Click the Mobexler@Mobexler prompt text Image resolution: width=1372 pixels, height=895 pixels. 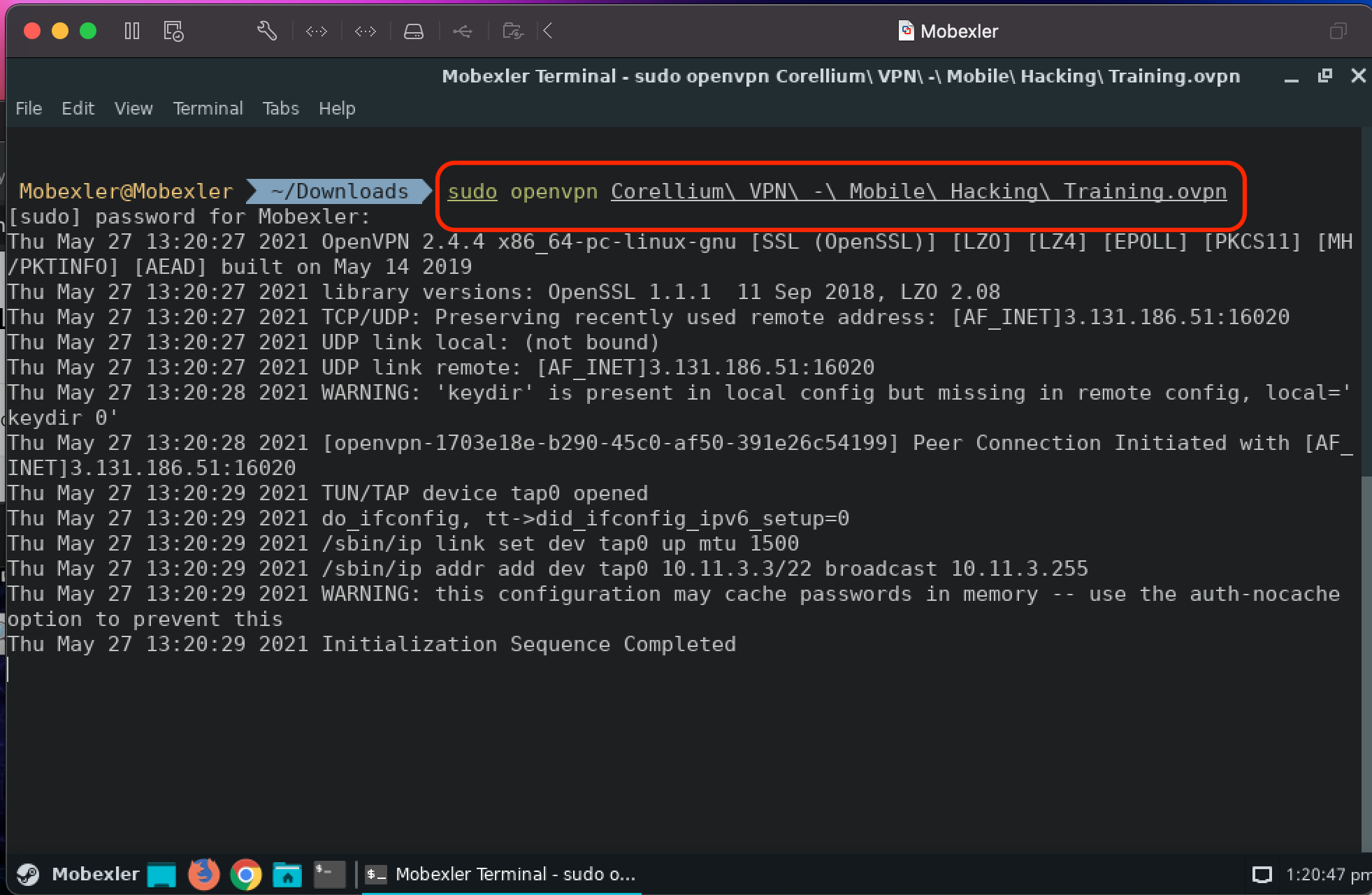point(126,191)
